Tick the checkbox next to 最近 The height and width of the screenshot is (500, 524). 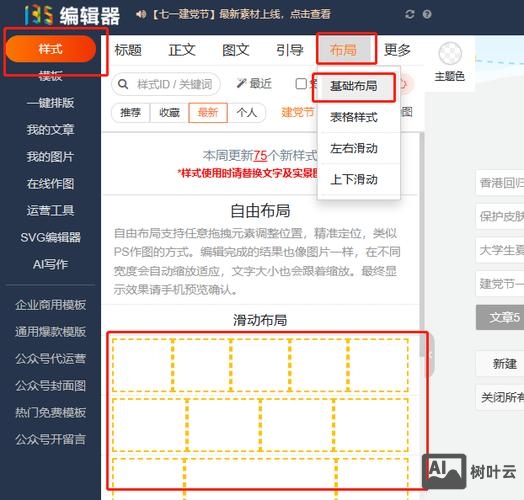301,84
